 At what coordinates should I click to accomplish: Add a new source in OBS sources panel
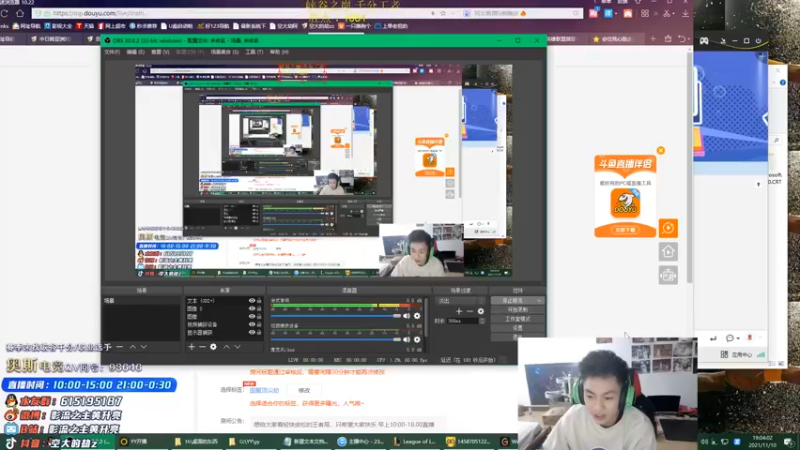[191, 347]
